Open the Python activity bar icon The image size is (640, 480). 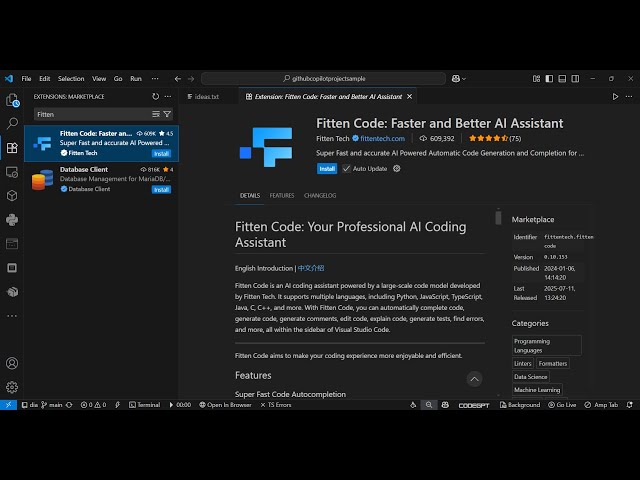pyautogui.click(x=12, y=220)
